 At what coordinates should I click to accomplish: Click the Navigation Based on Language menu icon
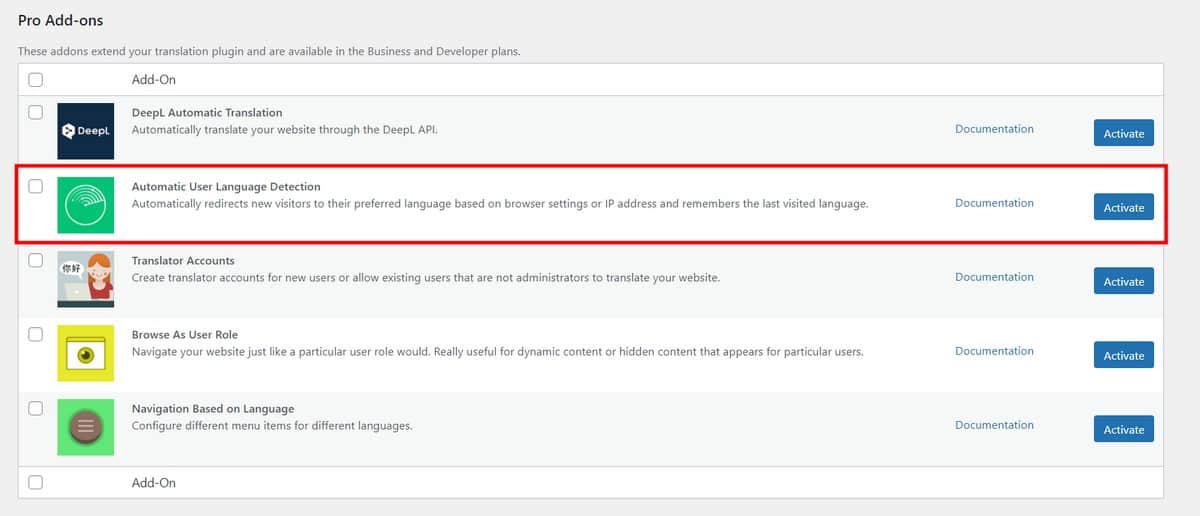[x=85, y=427]
